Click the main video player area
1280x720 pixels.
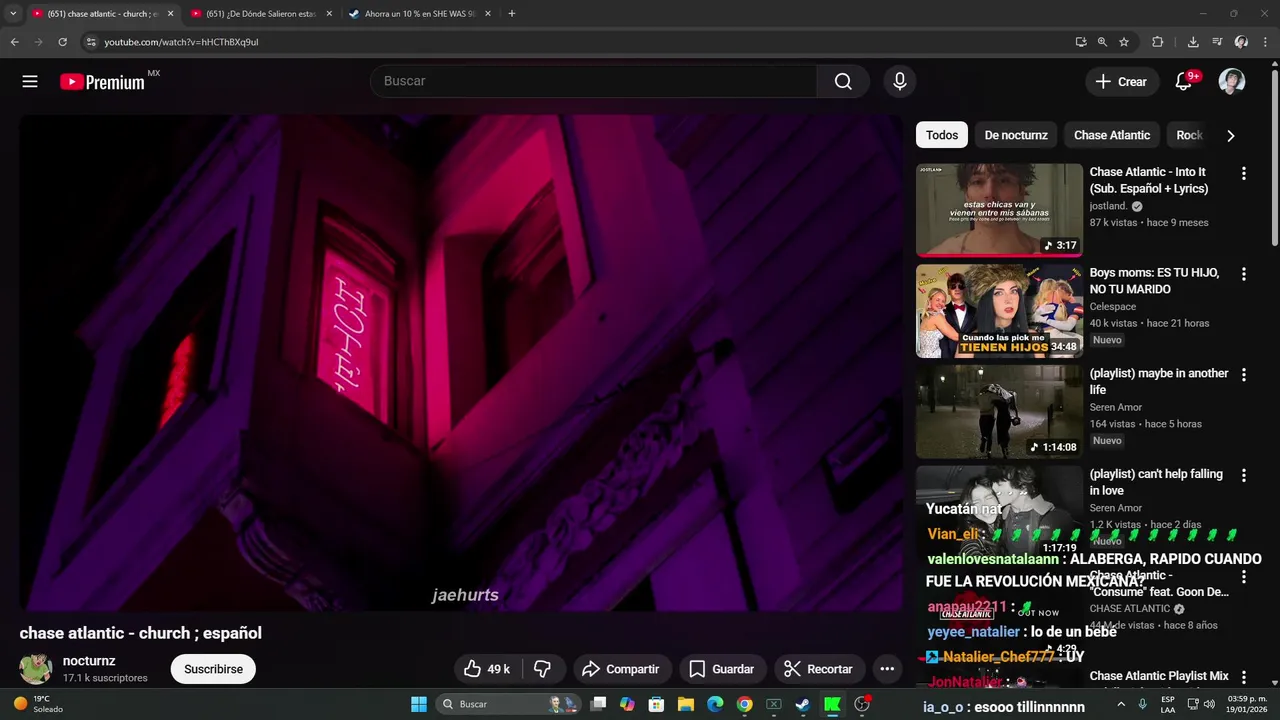click(x=461, y=362)
